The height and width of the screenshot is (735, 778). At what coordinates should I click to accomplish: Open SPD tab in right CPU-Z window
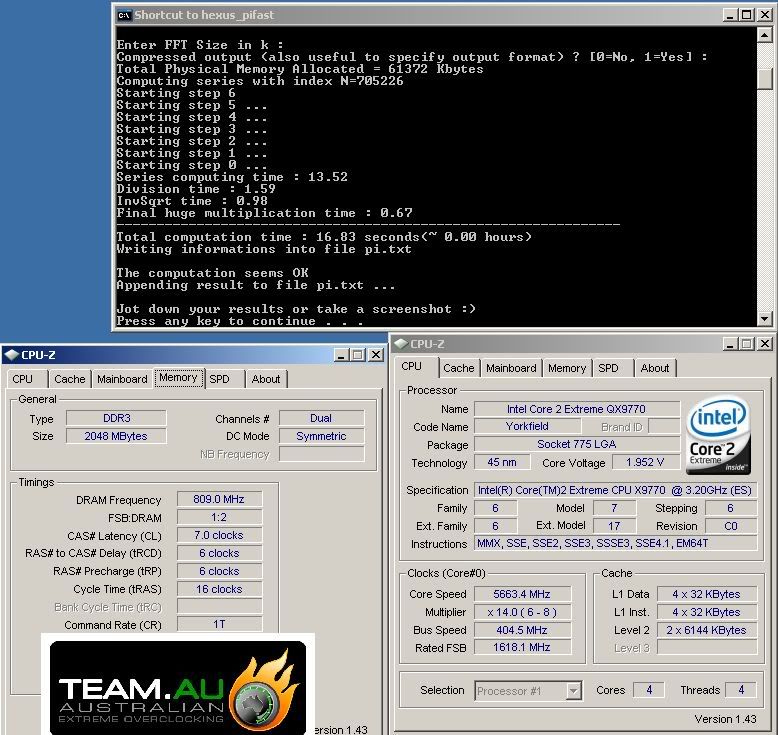tap(608, 368)
